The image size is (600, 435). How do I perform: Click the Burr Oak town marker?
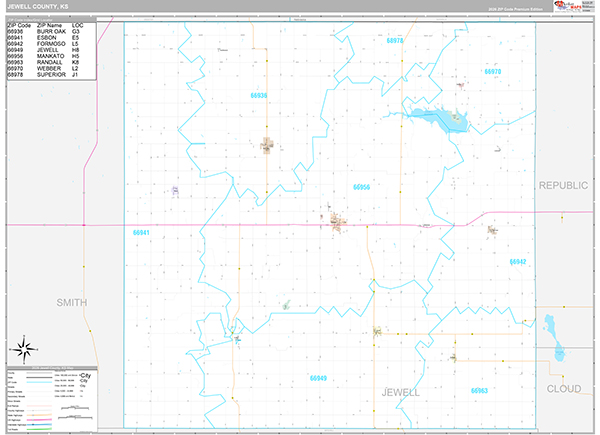(x=267, y=147)
